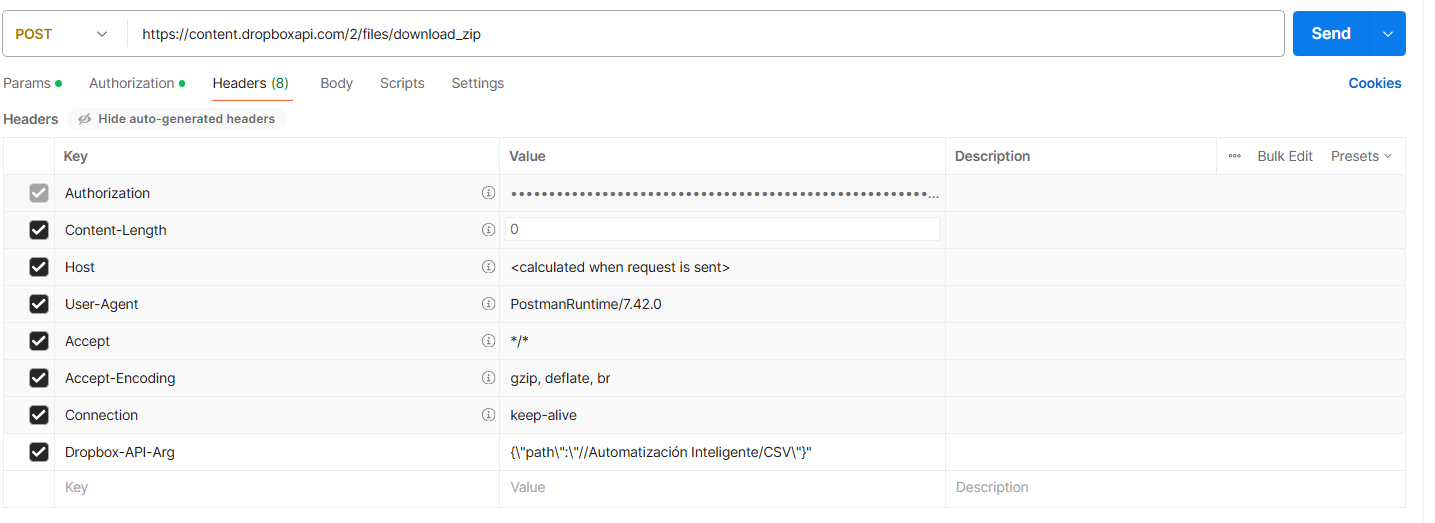Viewport: 1435px width, 523px height.
Task: Switch to the Body tab
Action: [336, 83]
